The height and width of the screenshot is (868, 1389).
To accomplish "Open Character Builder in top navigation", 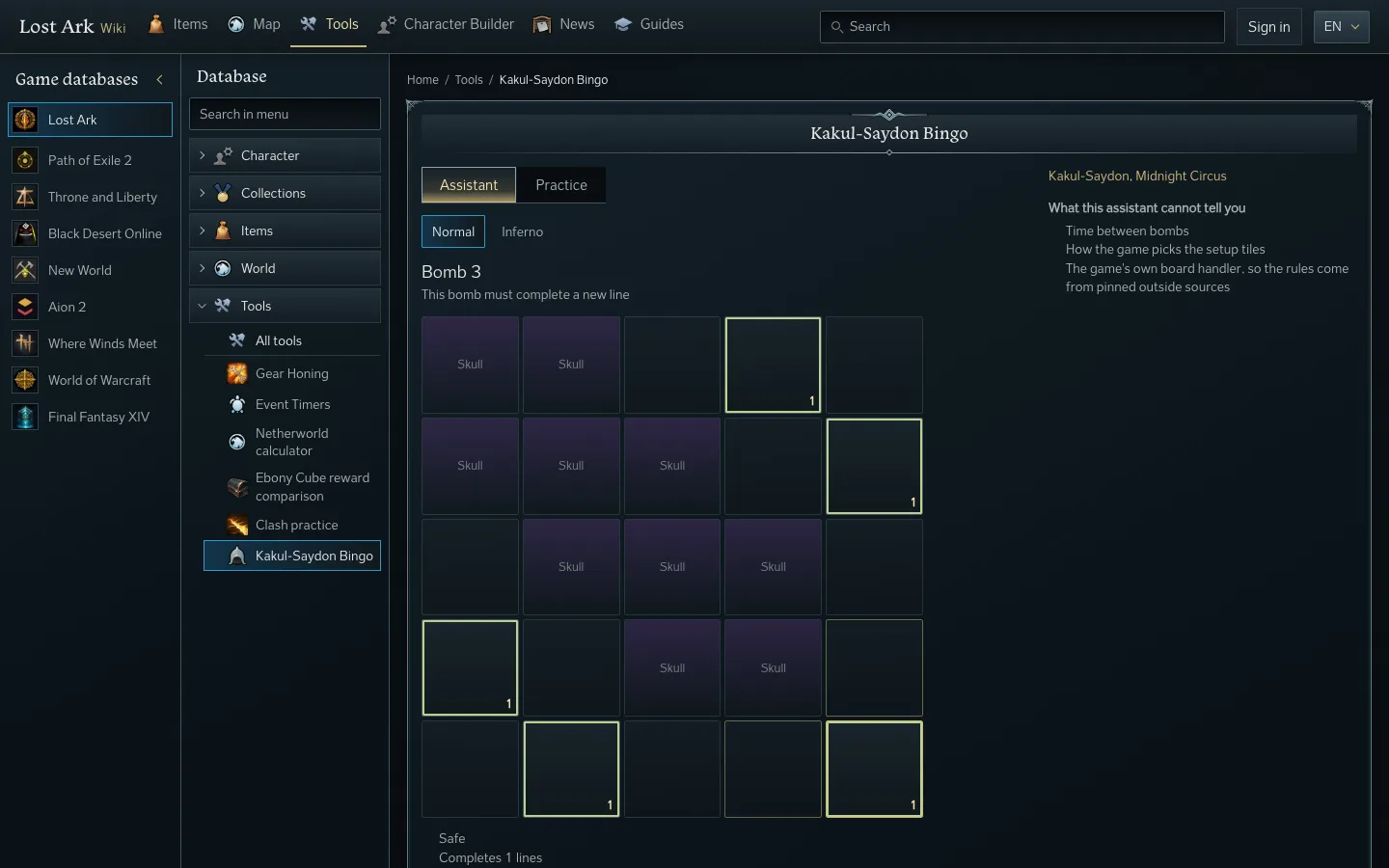I will click(446, 24).
